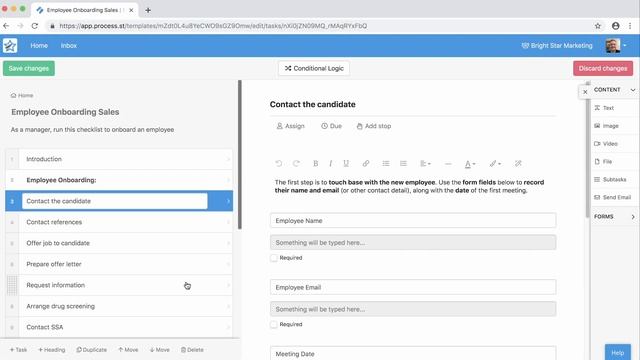Screen dimensions: 640x360
Task: Open Conditional Logic settings
Action: 314,68
